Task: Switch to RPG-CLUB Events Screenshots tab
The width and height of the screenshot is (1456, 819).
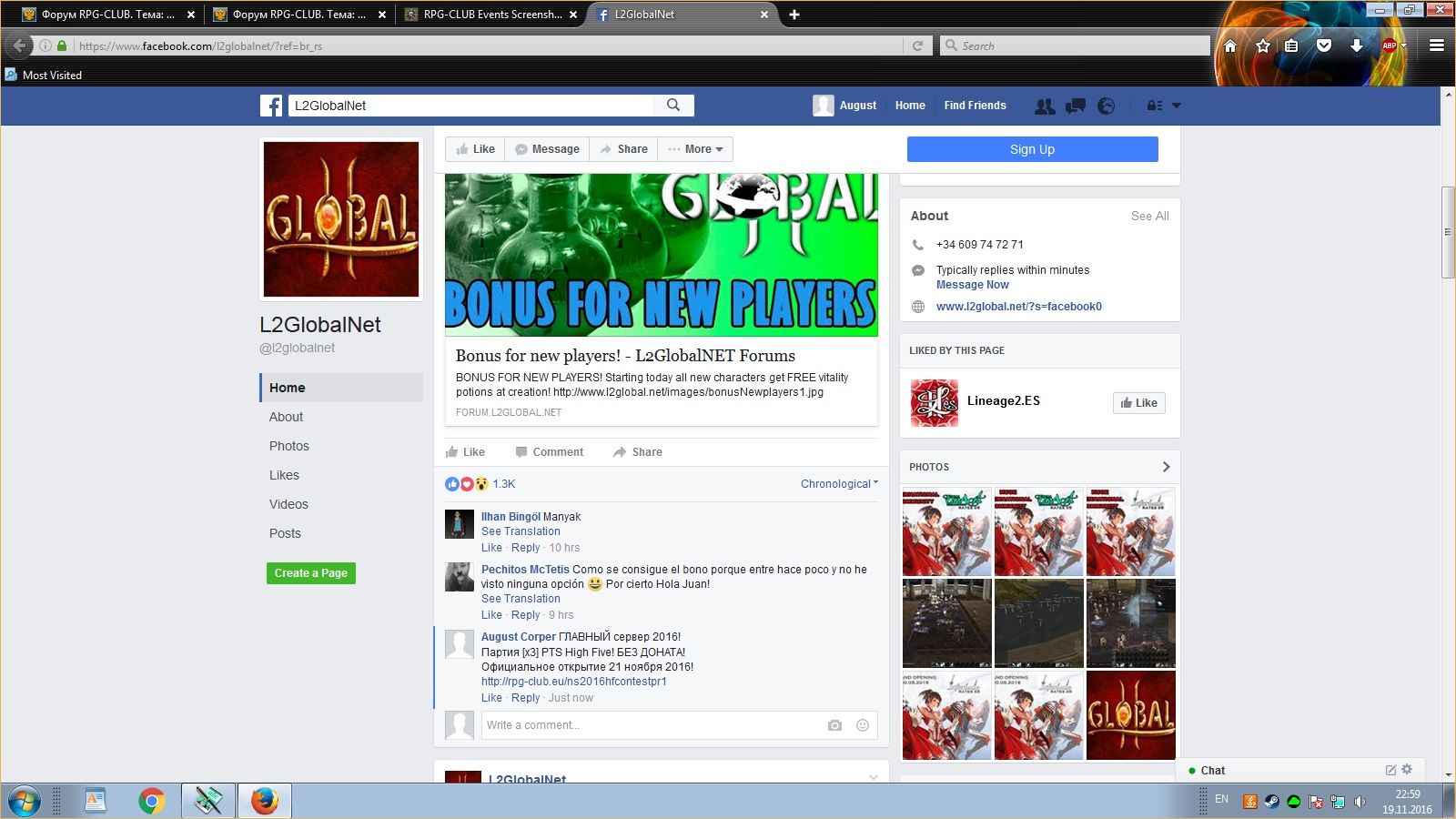Action: coord(491,15)
